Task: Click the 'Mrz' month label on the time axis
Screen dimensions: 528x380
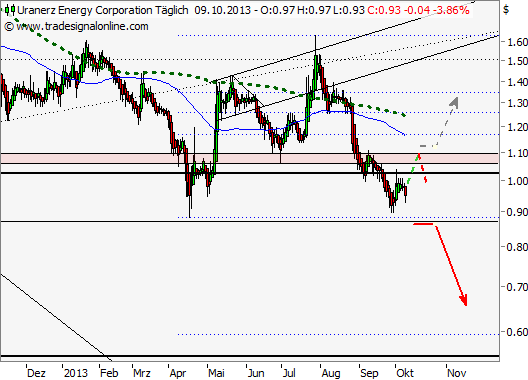Action: pyautogui.click(x=142, y=373)
